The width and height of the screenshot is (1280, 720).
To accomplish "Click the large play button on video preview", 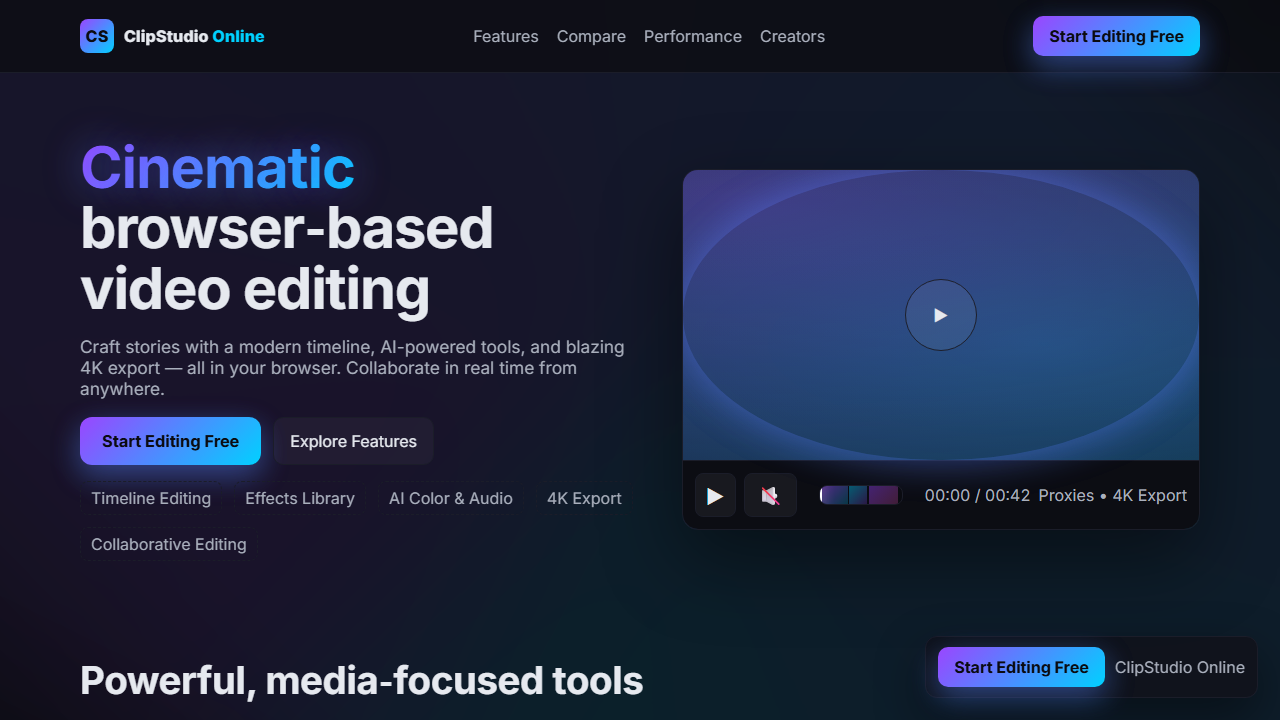I will [941, 315].
